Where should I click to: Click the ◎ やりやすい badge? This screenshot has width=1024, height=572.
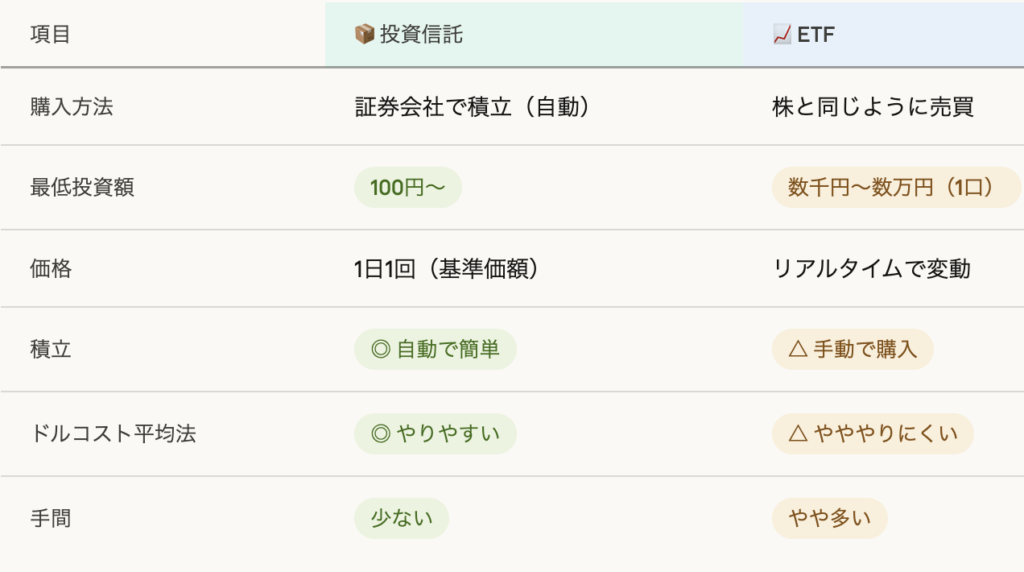pos(435,434)
